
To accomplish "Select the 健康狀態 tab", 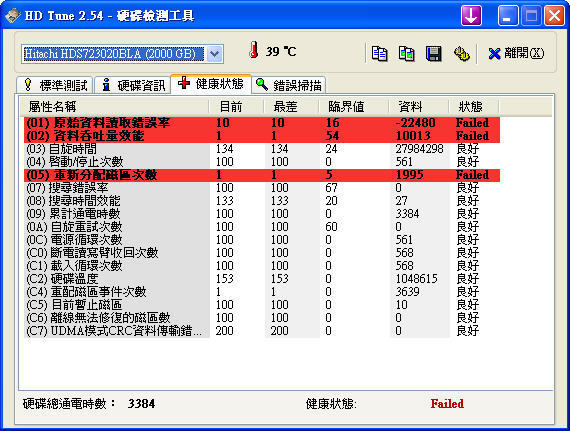I will pos(211,84).
